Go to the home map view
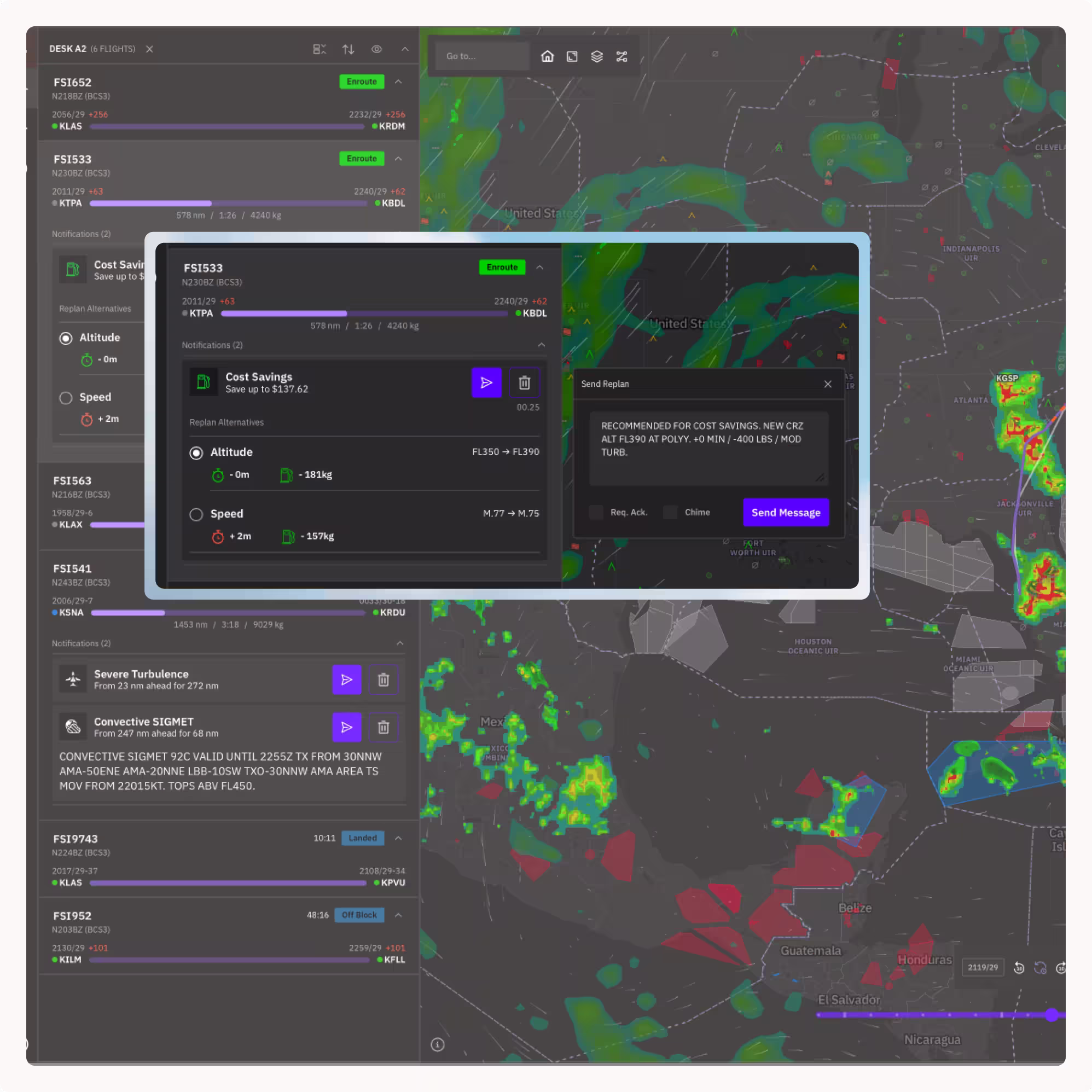This screenshot has width=1092, height=1092. tap(547, 56)
